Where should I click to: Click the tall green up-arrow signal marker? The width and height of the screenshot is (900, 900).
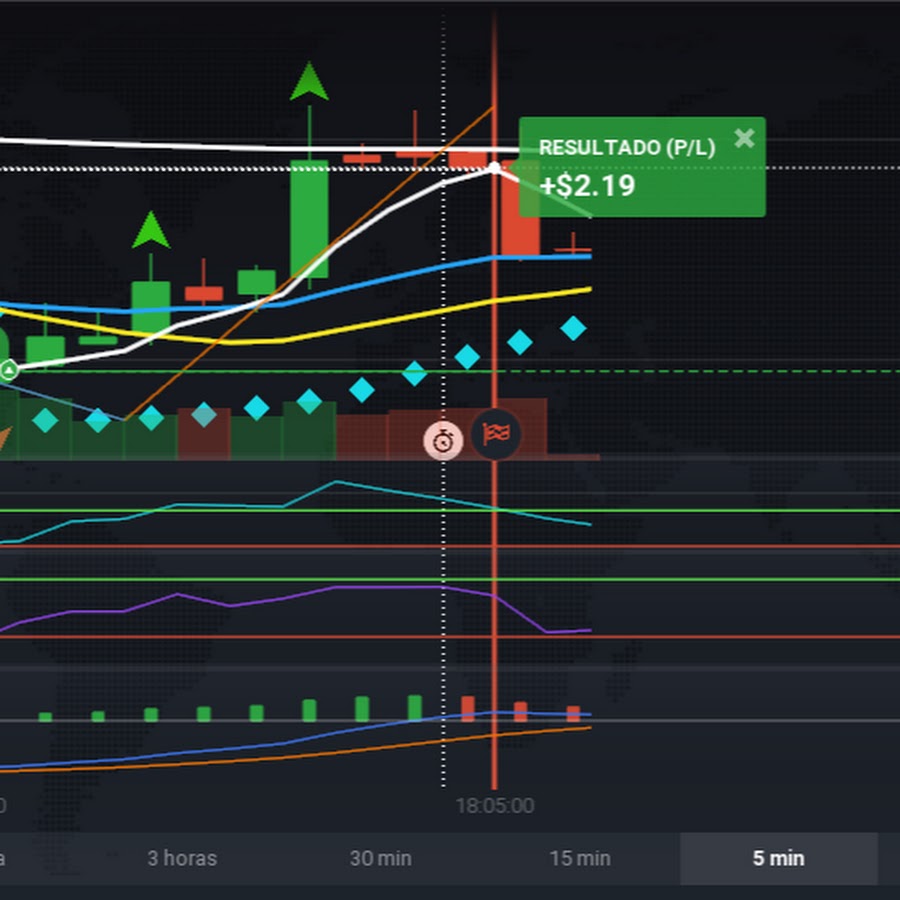(x=309, y=83)
